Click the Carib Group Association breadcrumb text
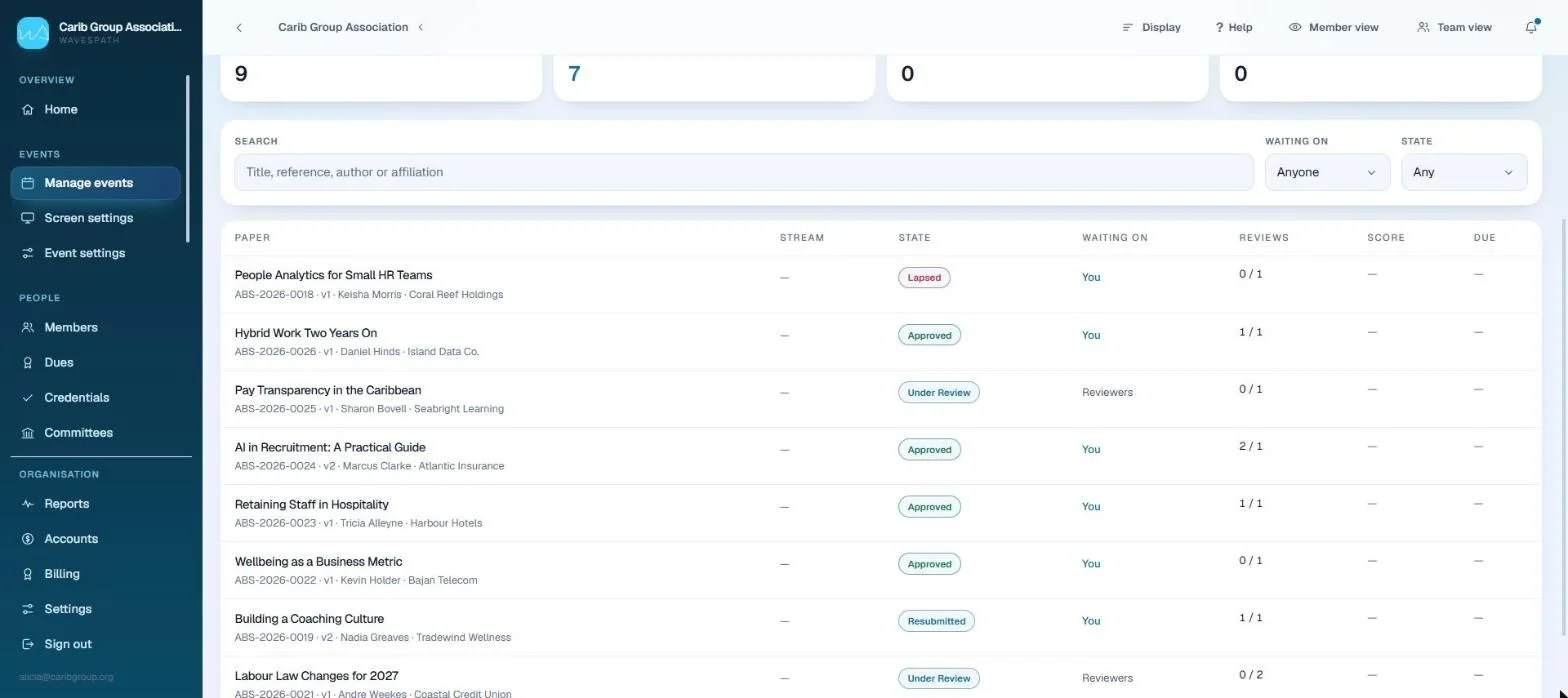This screenshot has width=1568, height=698. pos(343,27)
